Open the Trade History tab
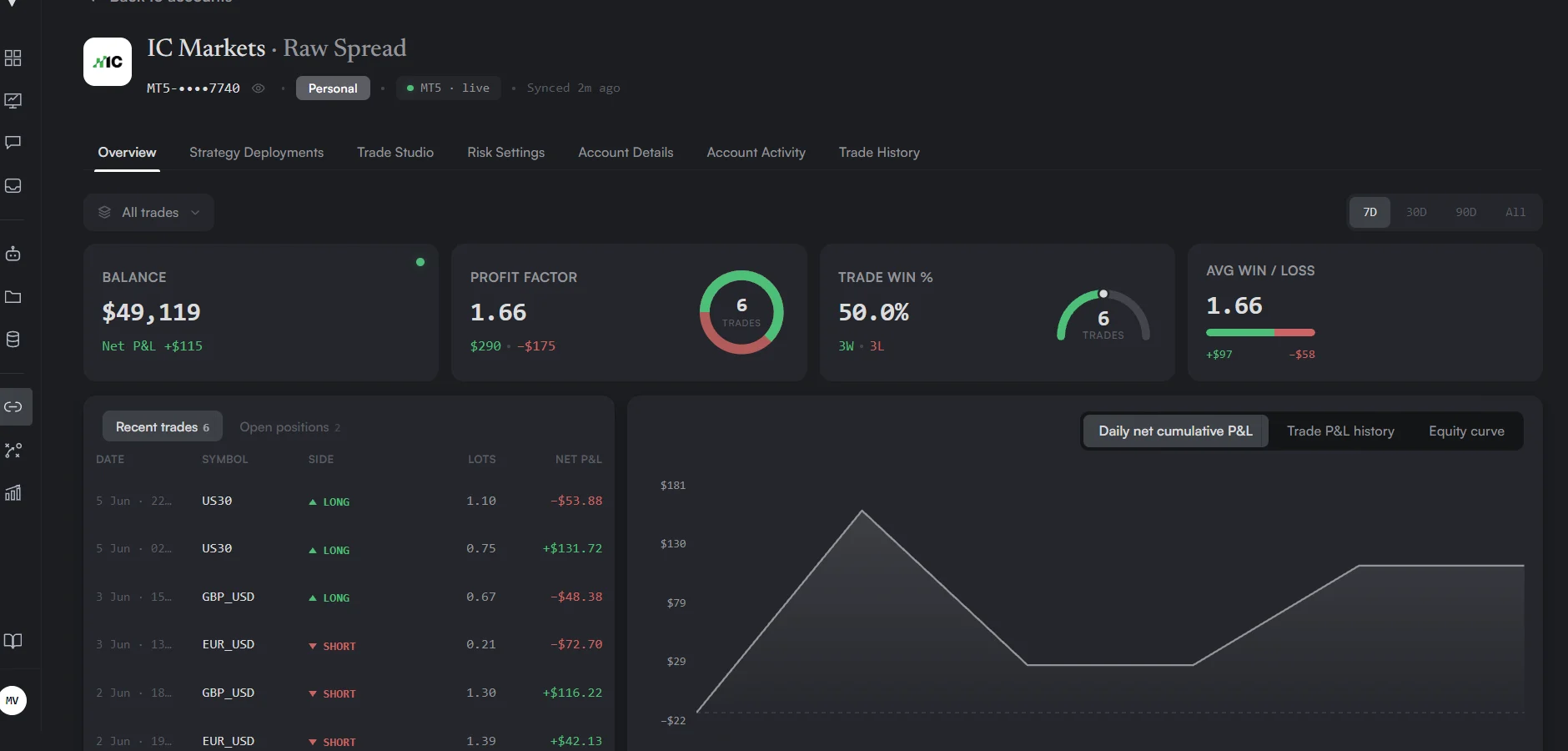This screenshot has width=1568, height=751. point(879,153)
